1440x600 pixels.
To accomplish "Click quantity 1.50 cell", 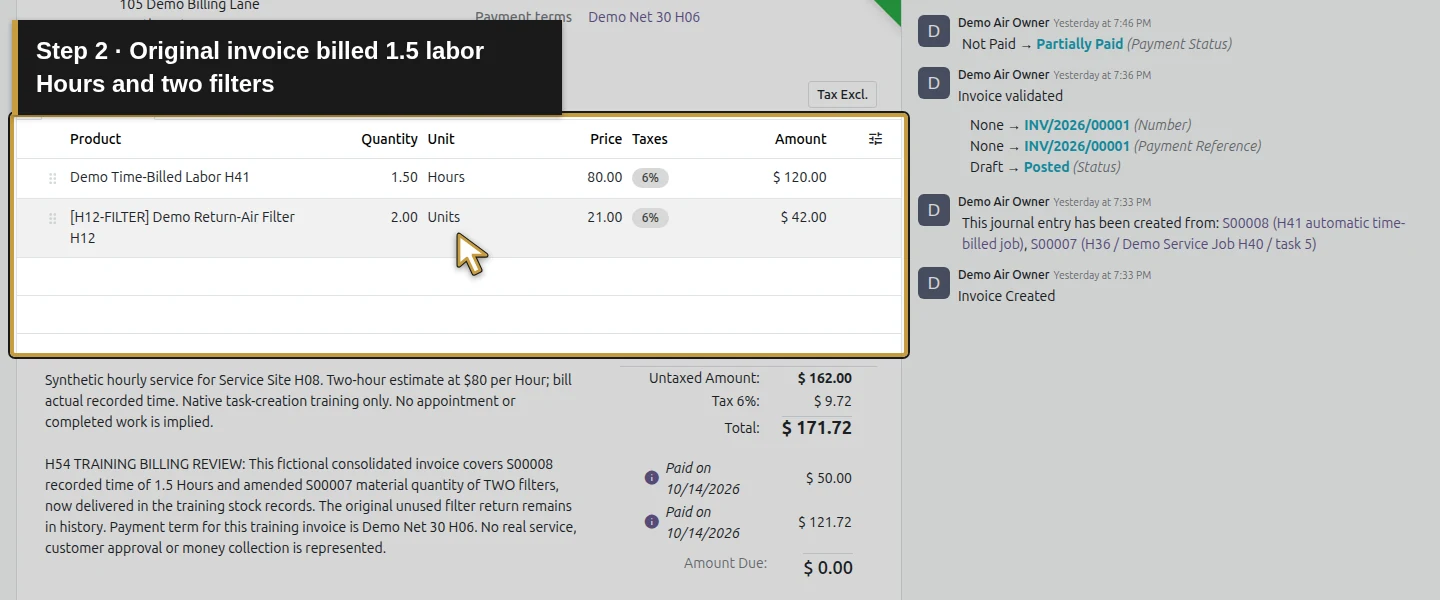I will pyautogui.click(x=404, y=177).
